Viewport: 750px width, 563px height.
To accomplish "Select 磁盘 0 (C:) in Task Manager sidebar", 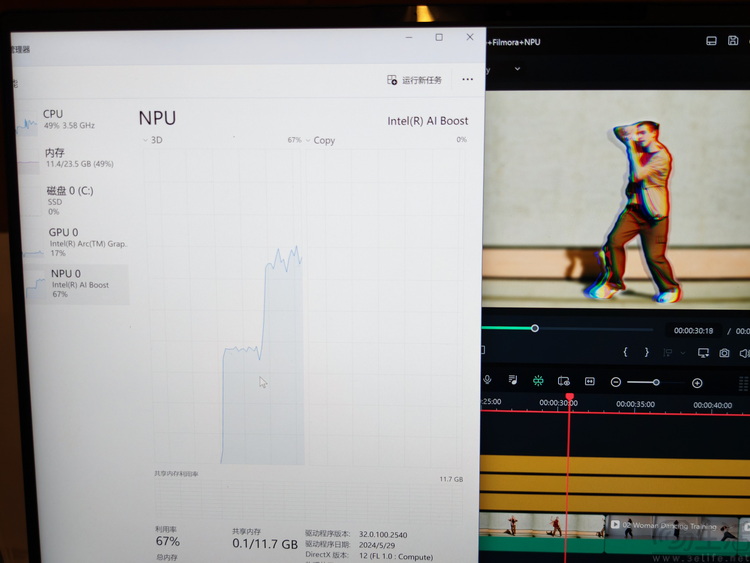I will pos(73,200).
